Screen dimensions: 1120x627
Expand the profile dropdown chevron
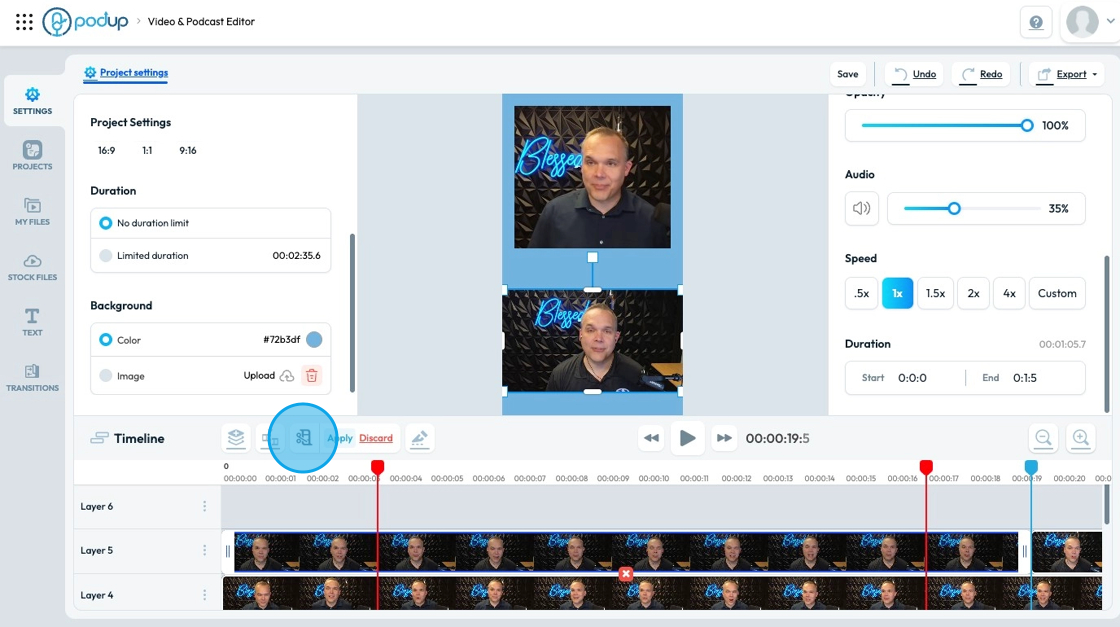1110,21
